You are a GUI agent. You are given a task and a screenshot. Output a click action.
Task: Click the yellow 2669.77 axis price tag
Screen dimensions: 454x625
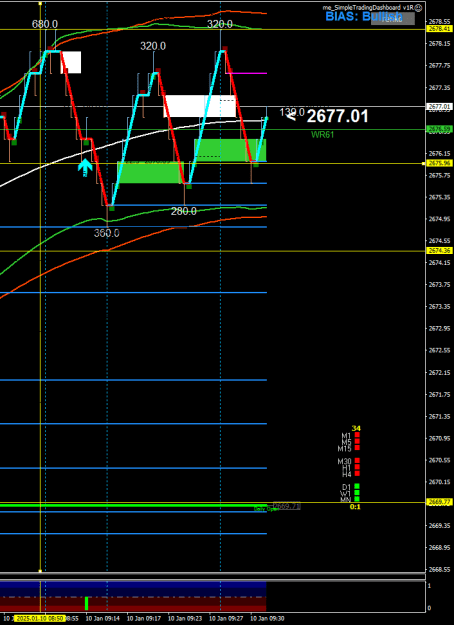(x=438, y=502)
